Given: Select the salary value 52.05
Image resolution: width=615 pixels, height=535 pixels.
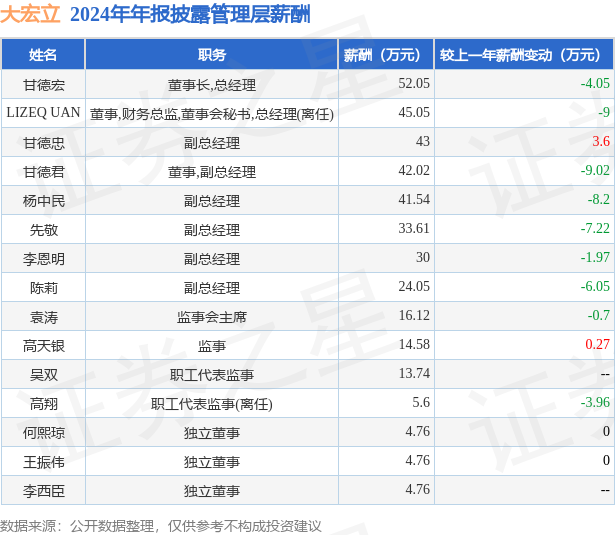Looking at the screenshot, I should [414, 83].
